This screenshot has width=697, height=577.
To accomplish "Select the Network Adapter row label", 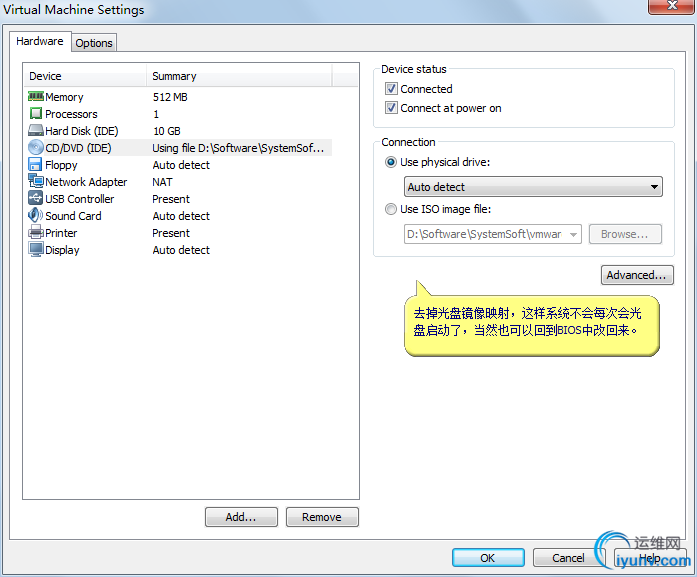I will tap(86, 182).
